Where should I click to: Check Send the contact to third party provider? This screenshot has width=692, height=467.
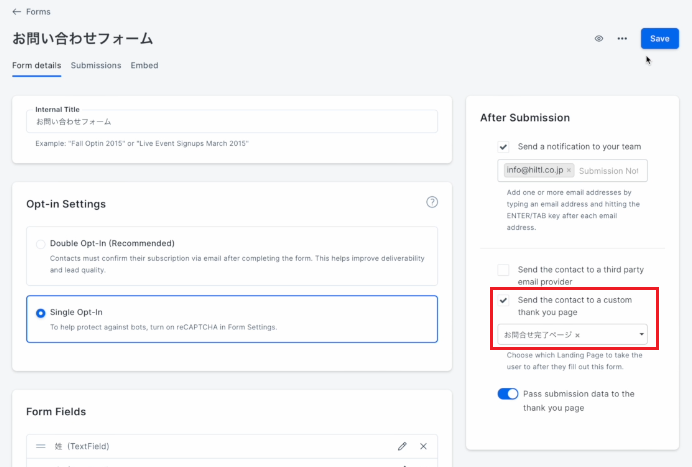click(x=503, y=270)
